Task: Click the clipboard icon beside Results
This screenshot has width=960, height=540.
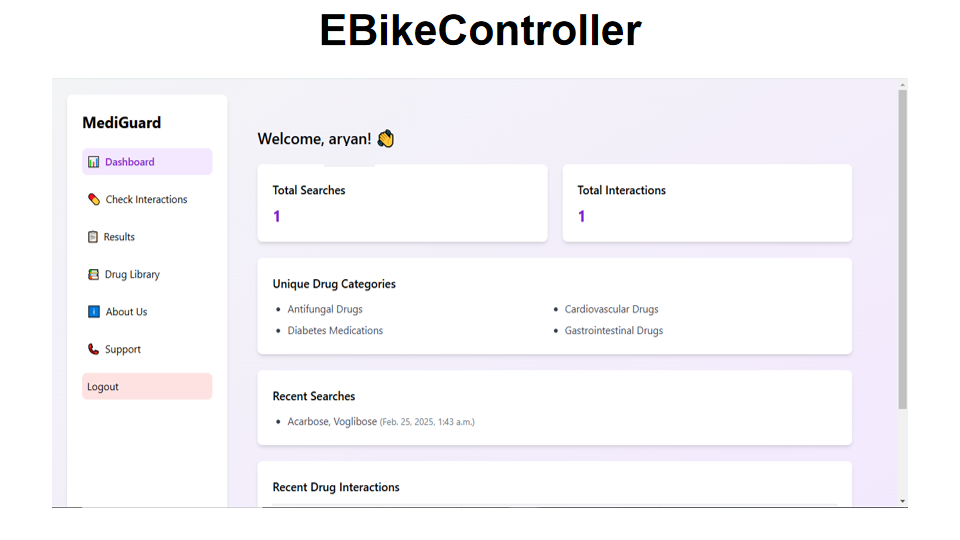Action: click(x=92, y=237)
